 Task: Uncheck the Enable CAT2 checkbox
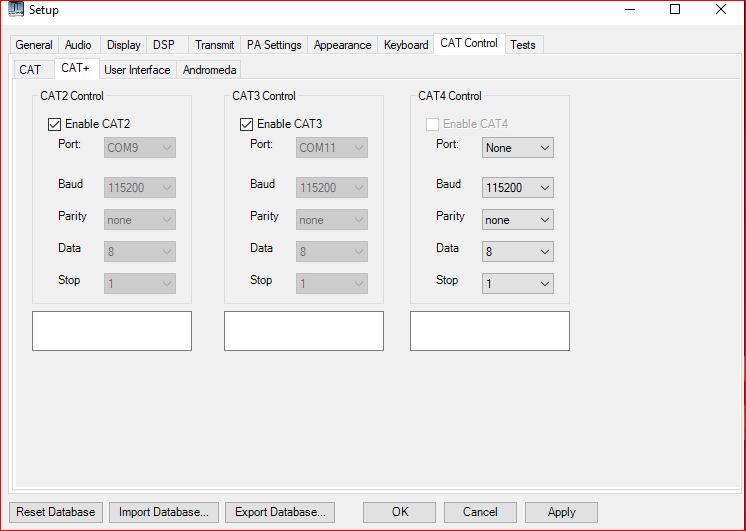coord(54,124)
